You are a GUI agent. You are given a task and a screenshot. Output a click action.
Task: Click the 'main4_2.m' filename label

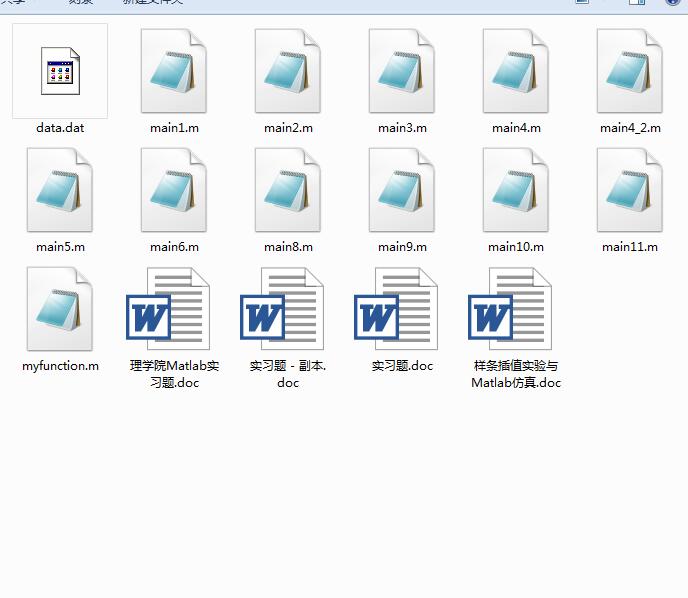click(x=630, y=128)
